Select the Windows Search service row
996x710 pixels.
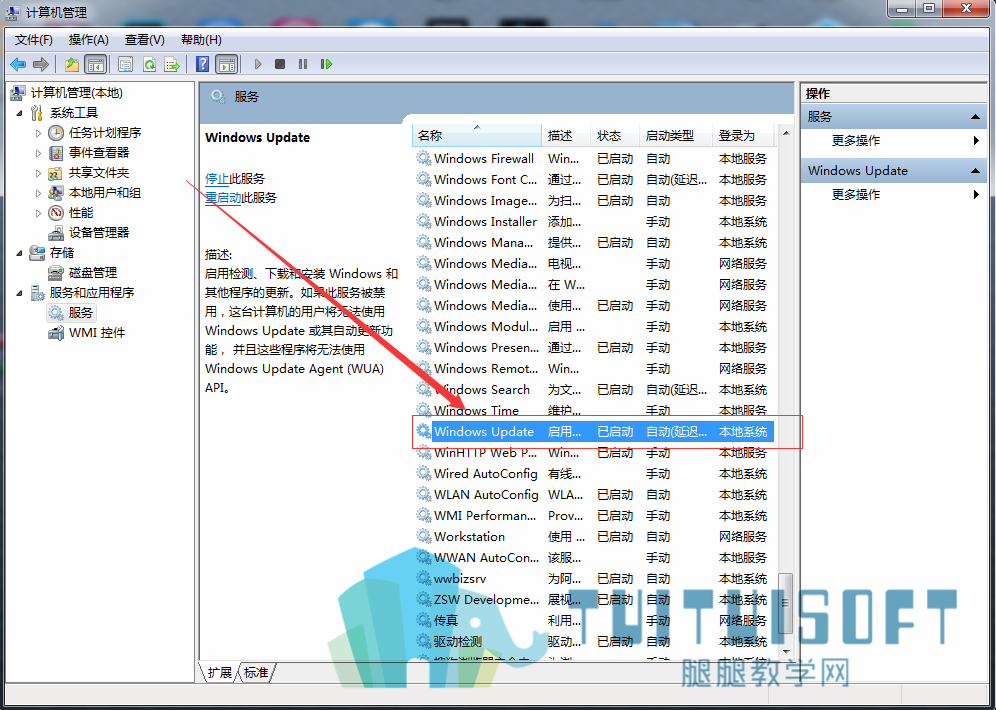[594, 389]
